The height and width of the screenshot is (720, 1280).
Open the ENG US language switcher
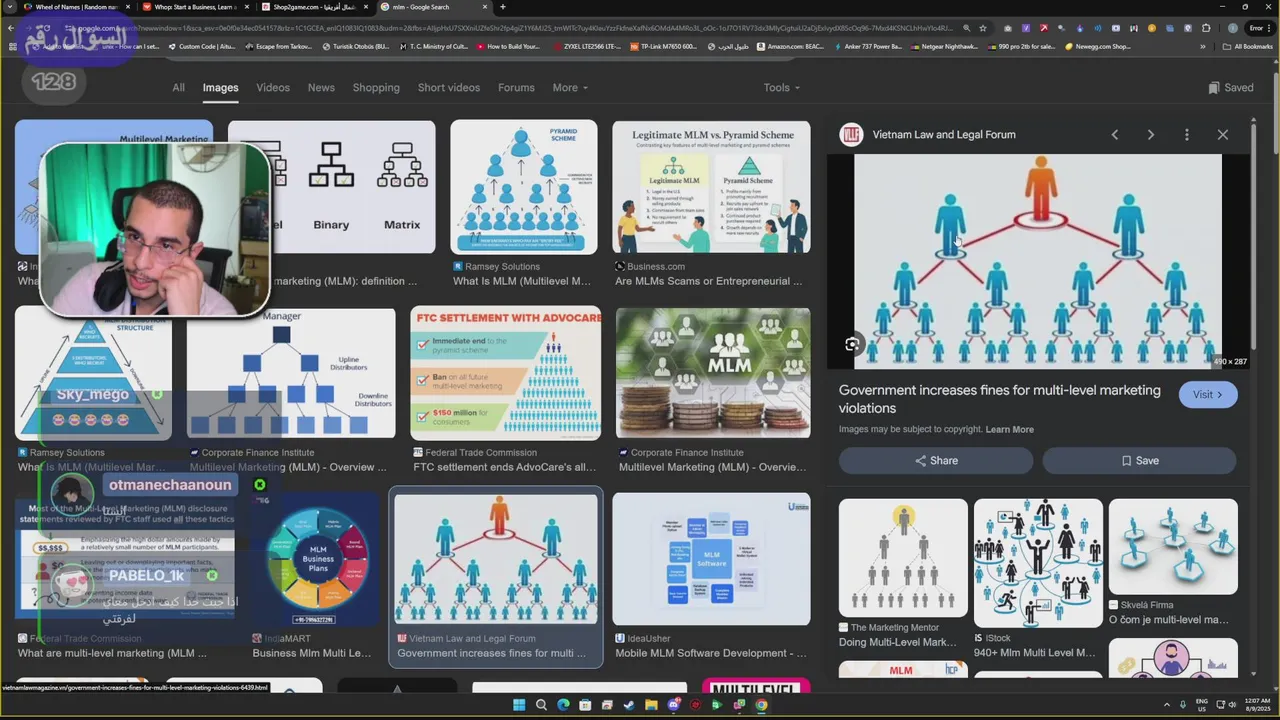point(1202,705)
